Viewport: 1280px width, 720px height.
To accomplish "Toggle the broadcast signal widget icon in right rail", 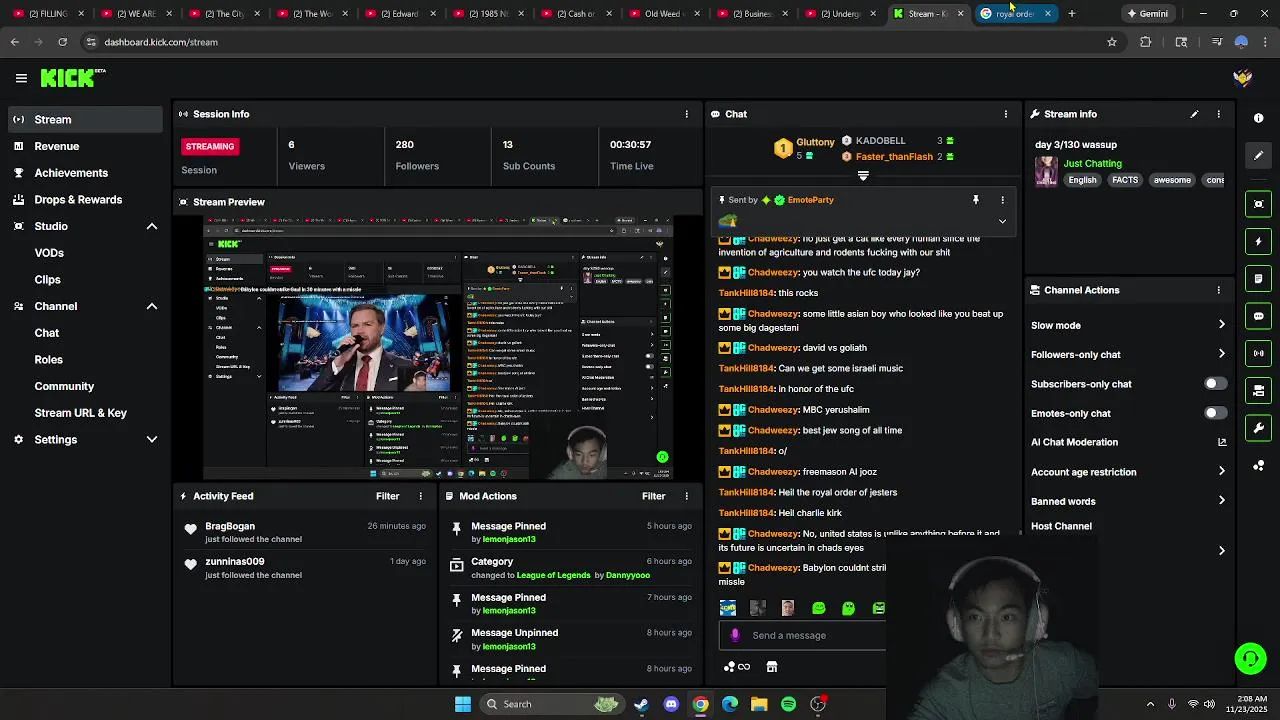I will click(1258, 353).
